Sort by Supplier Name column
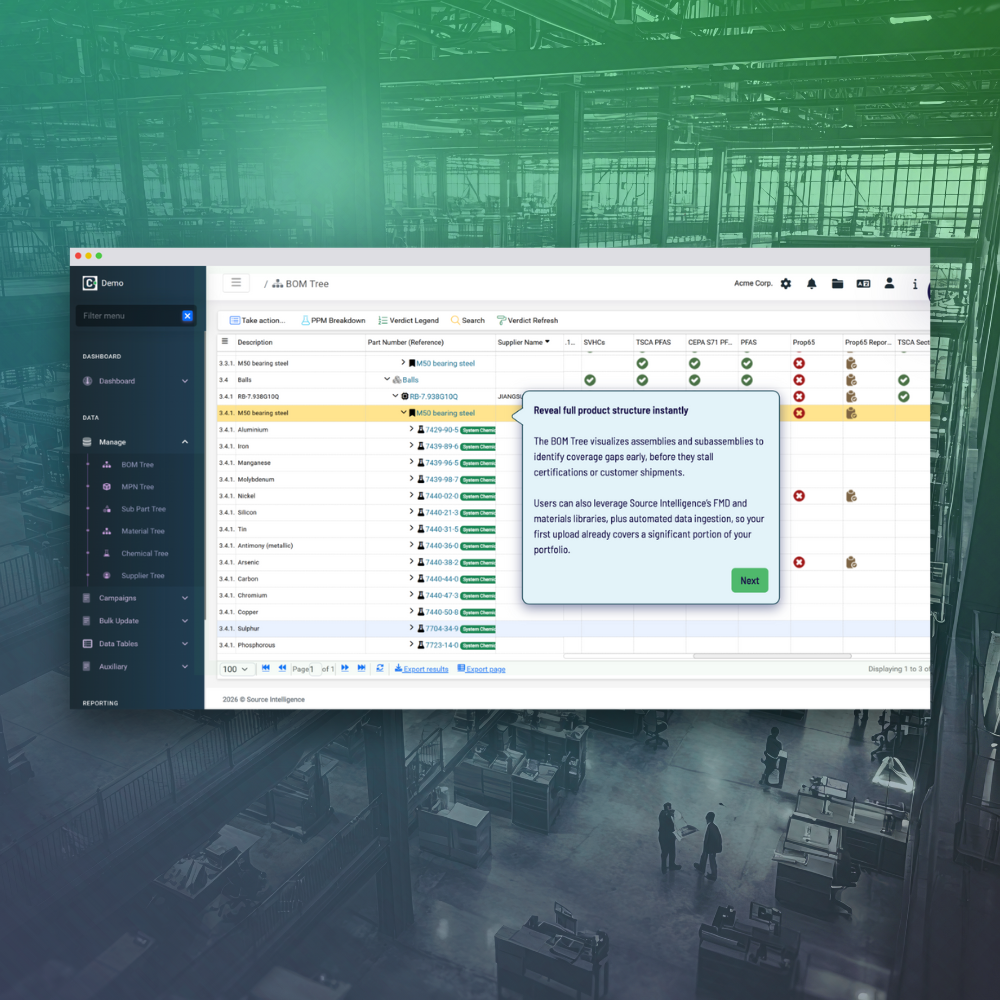The height and width of the screenshot is (1000, 1000). (524, 342)
